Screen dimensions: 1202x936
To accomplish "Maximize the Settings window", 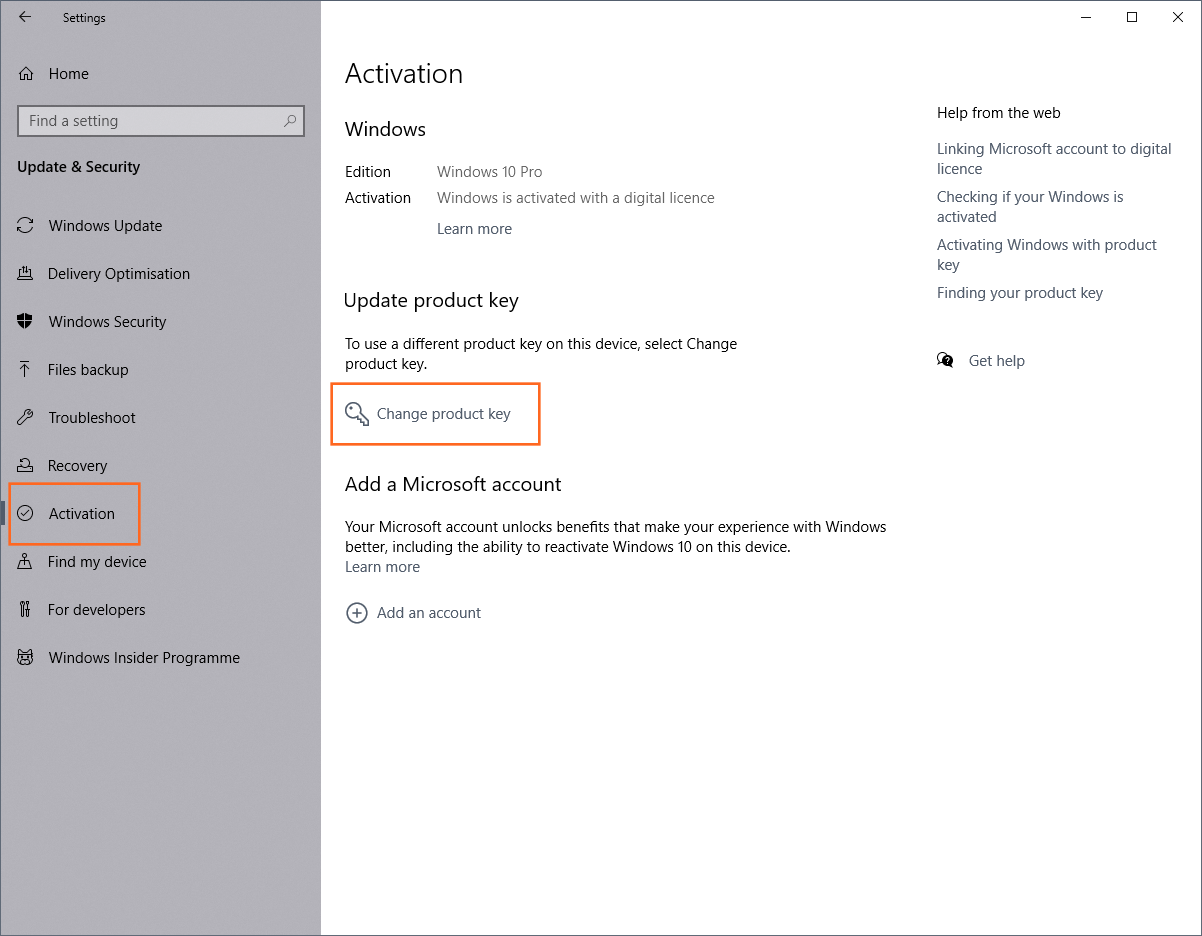I will 1132,17.
